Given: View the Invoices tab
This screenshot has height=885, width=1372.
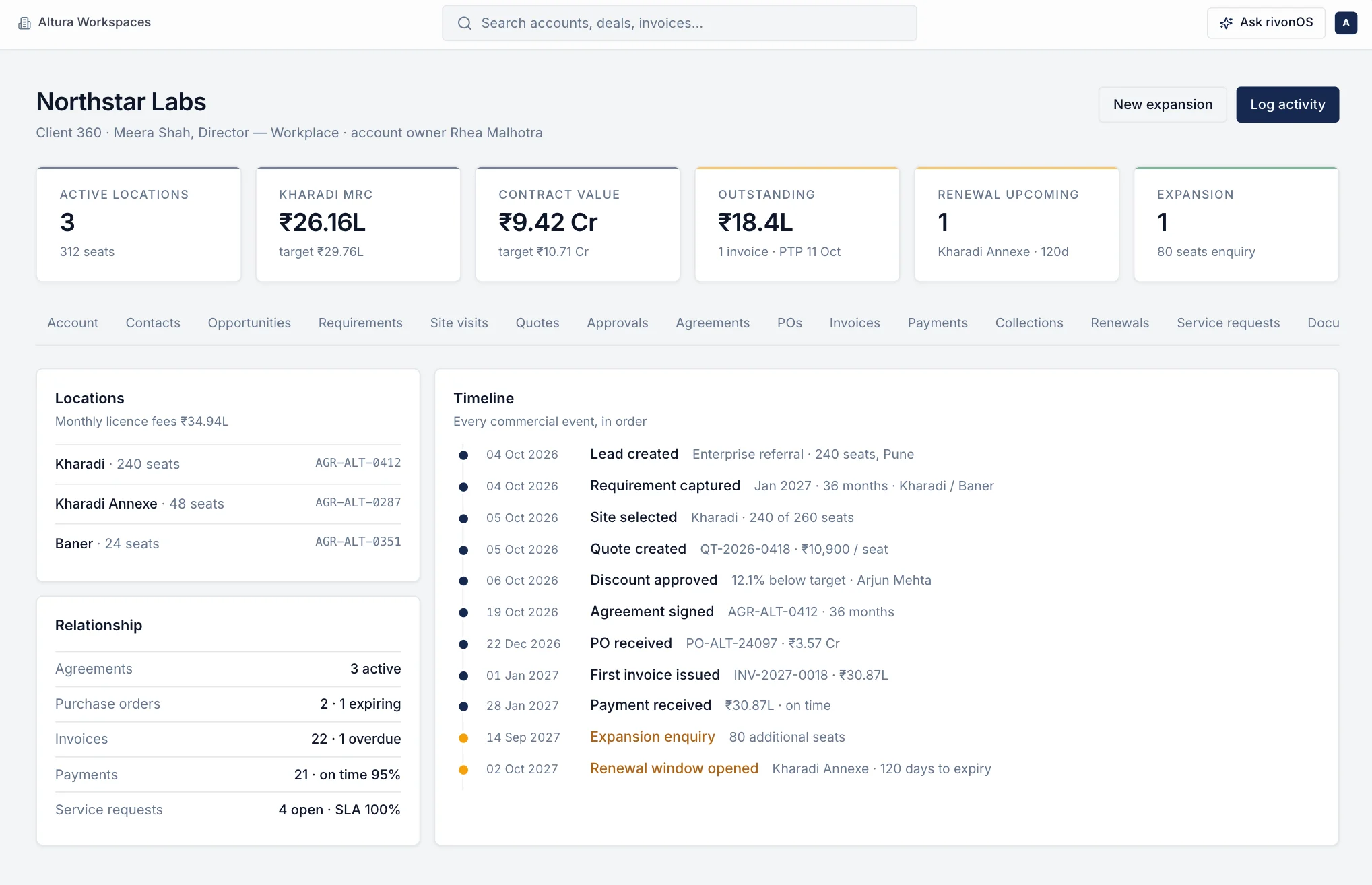Looking at the screenshot, I should (855, 323).
